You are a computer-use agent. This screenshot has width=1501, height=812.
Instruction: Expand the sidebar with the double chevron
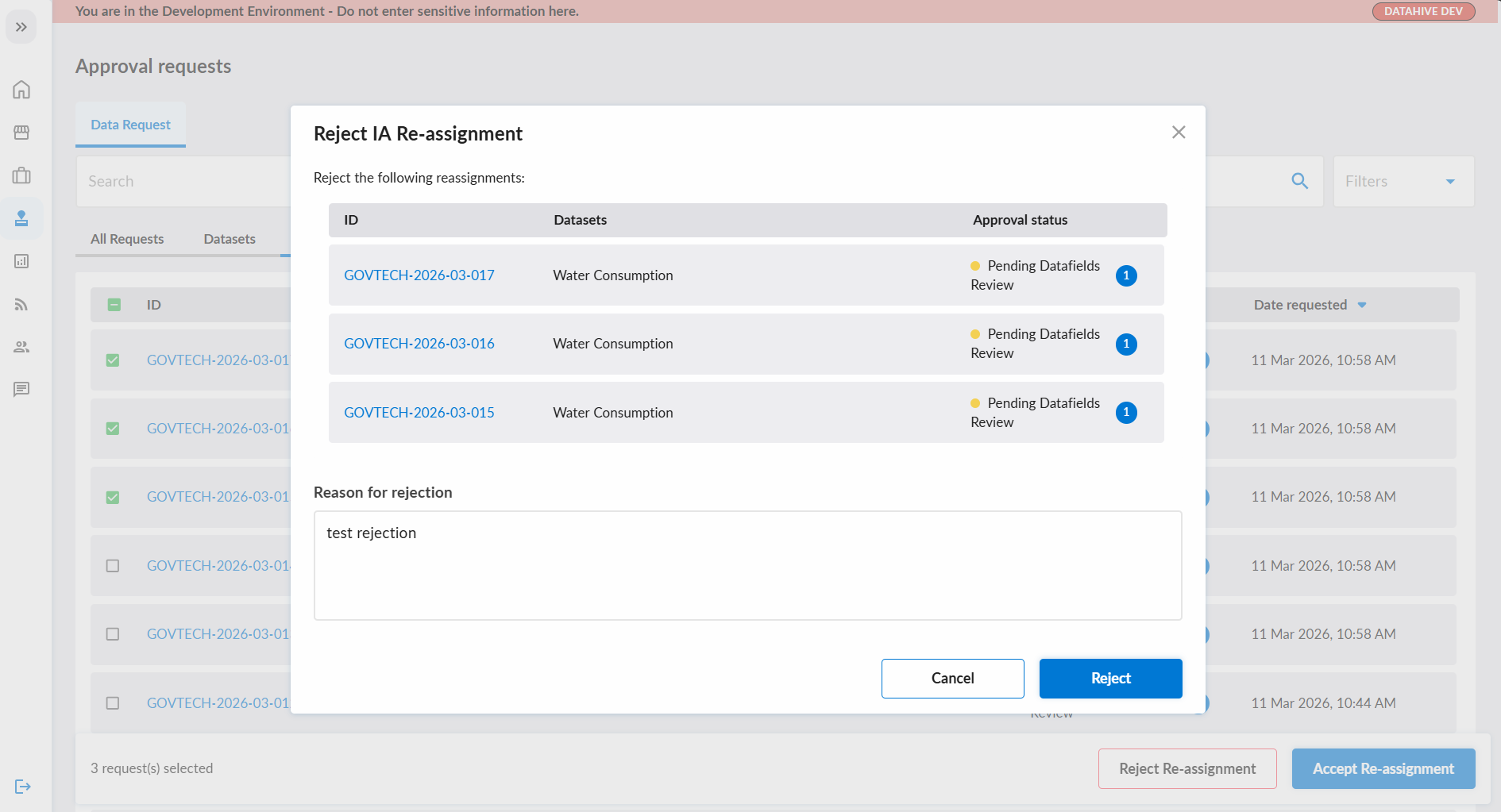tap(21, 27)
